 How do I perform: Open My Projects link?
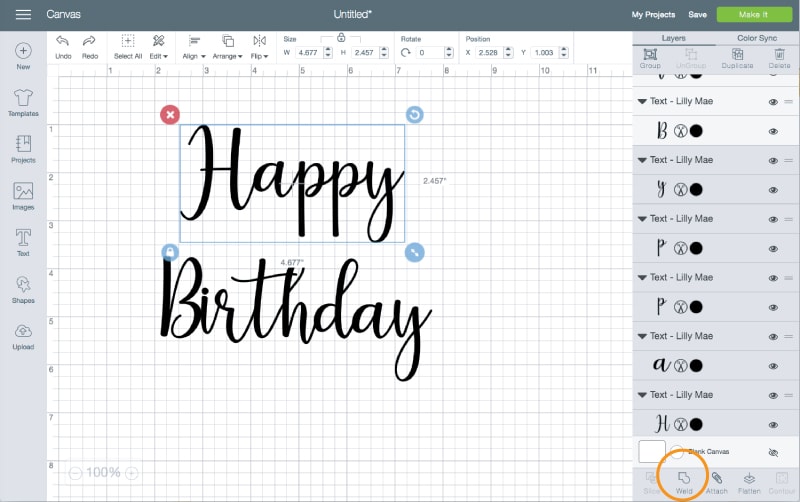[x=653, y=15]
